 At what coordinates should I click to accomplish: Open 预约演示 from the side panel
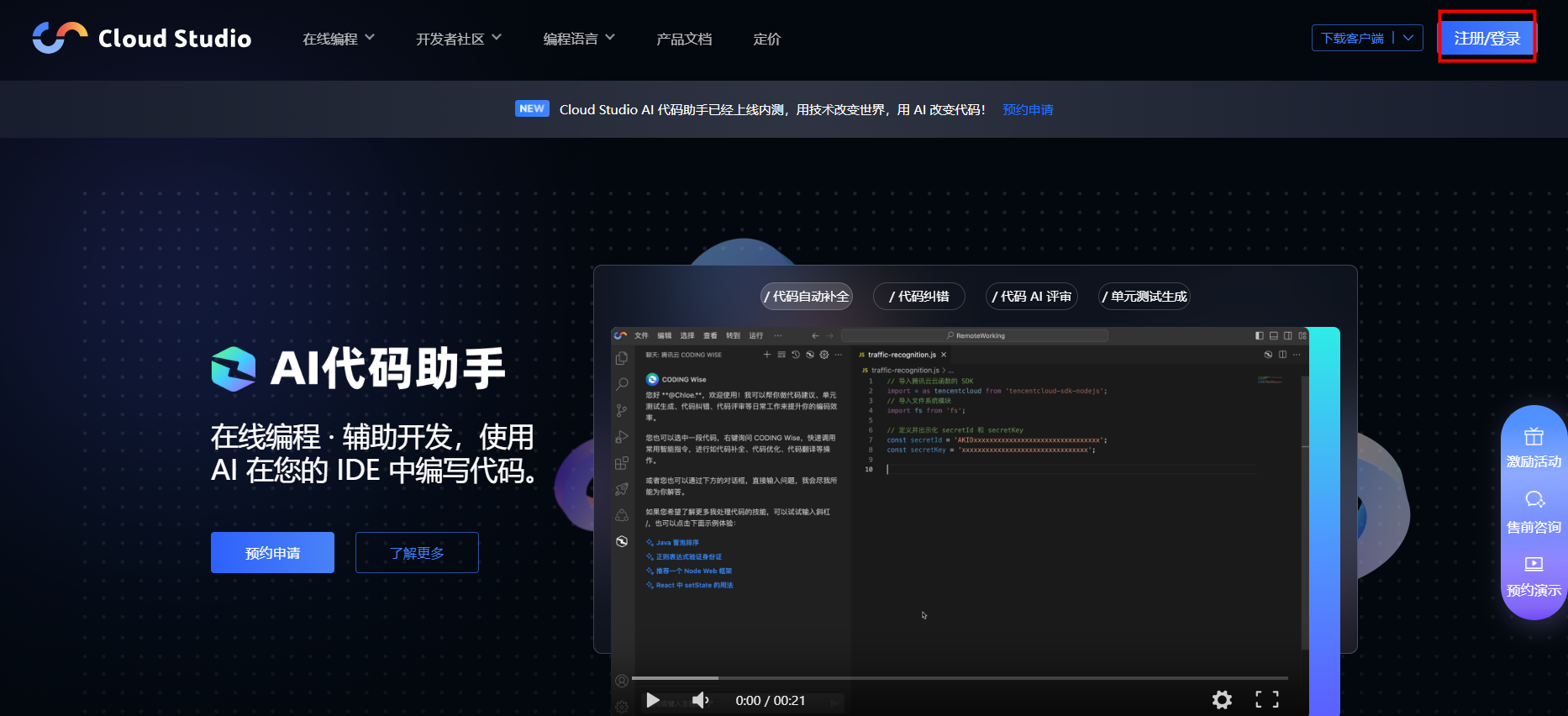click(1534, 576)
